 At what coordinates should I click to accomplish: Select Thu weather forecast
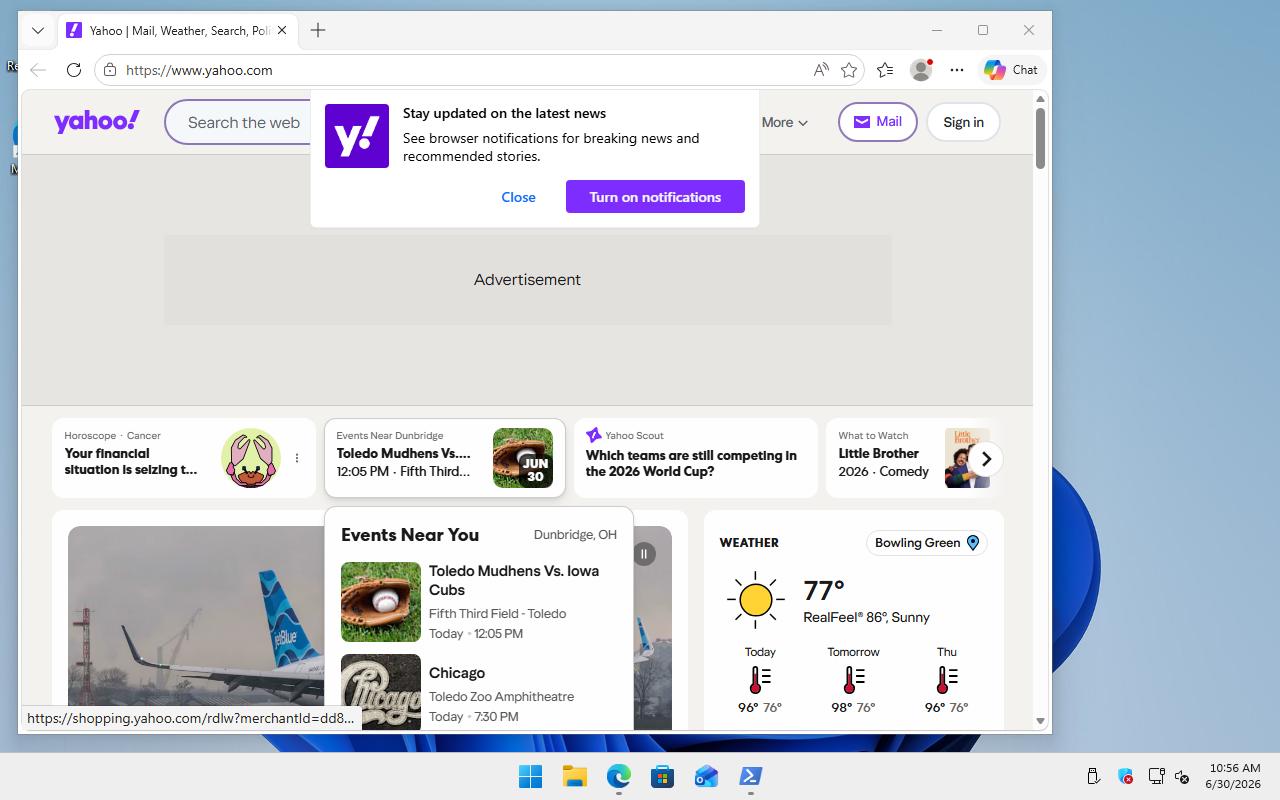[946, 680]
